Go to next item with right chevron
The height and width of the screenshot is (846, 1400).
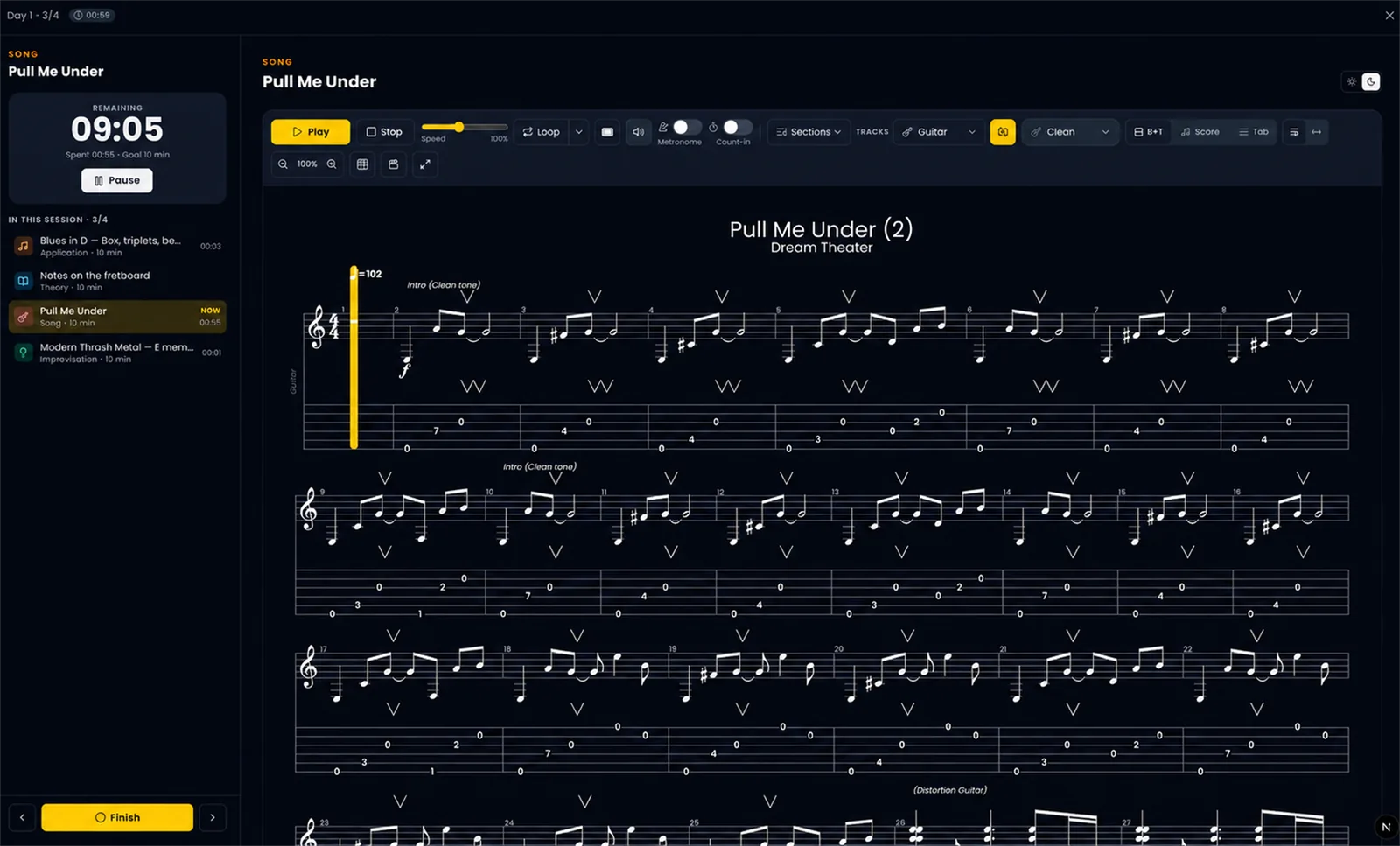point(213,817)
